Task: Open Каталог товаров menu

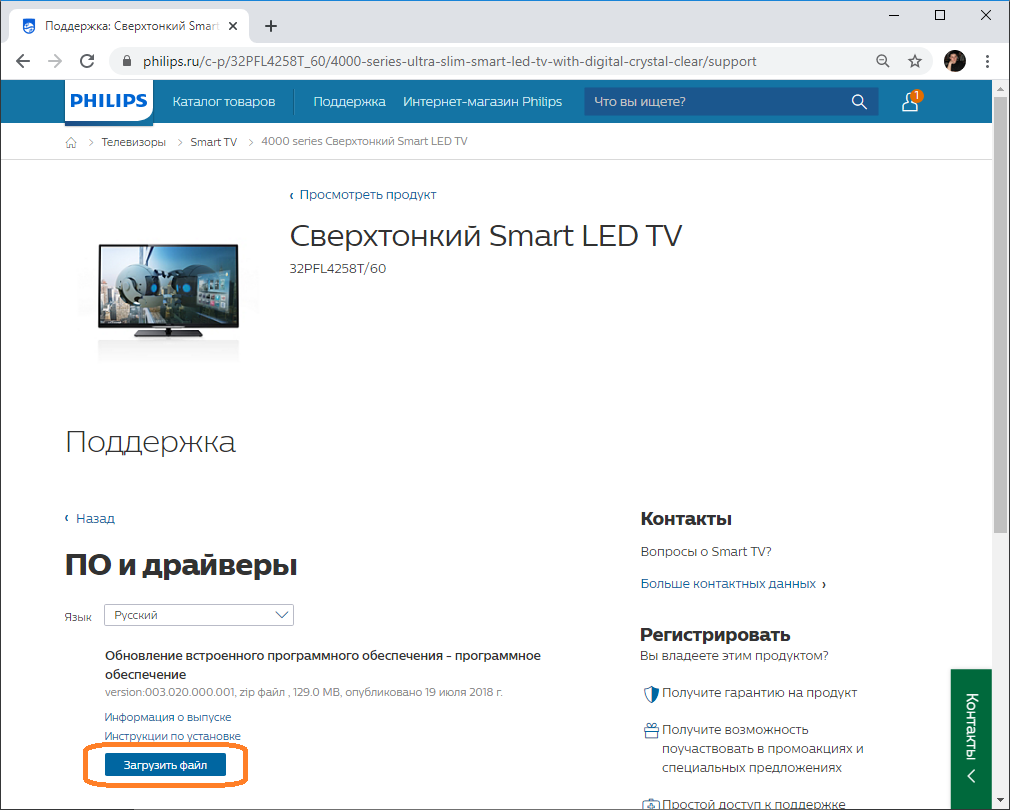Action: pyautogui.click(x=224, y=102)
